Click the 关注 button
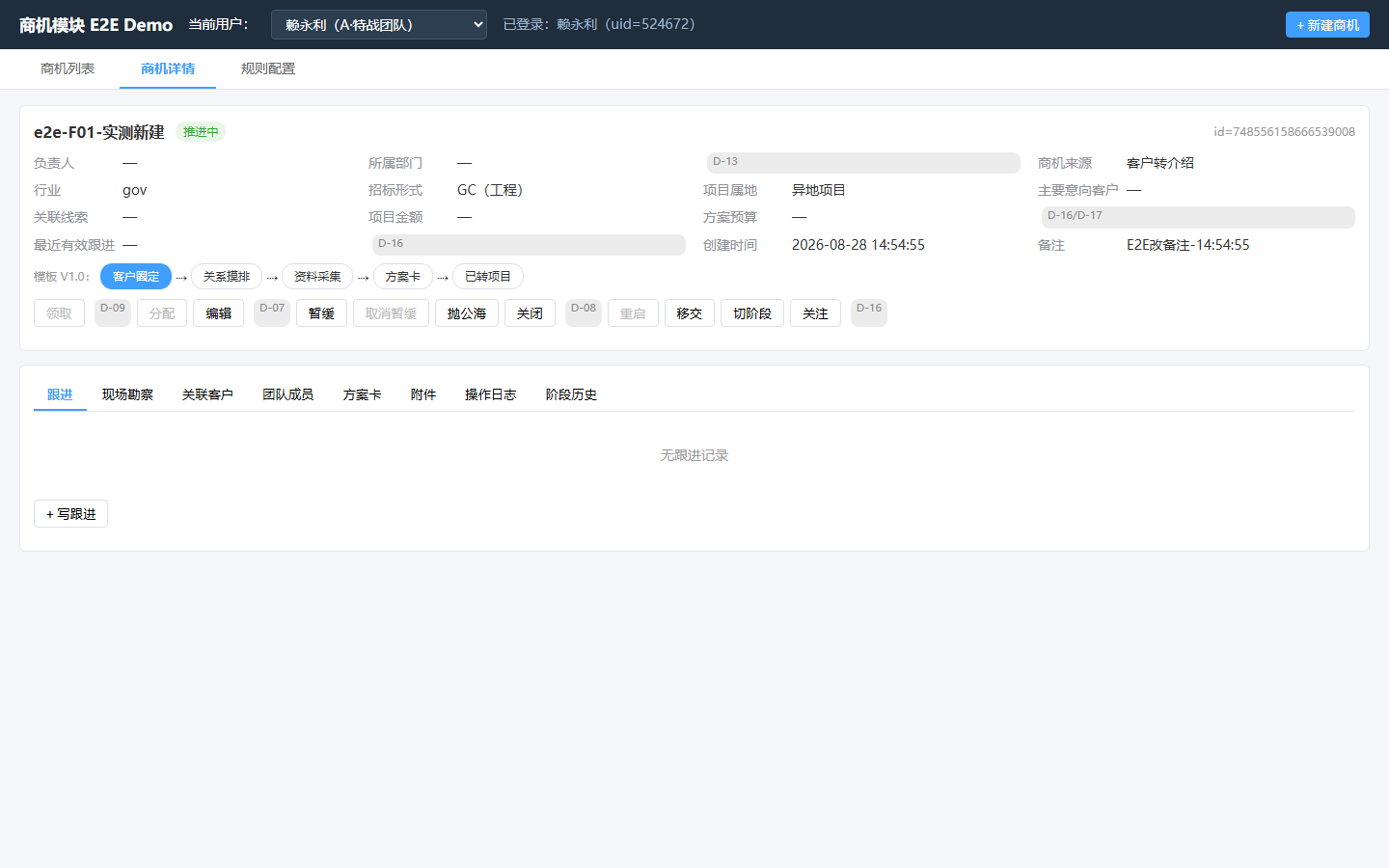 click(x=815, y=313)
